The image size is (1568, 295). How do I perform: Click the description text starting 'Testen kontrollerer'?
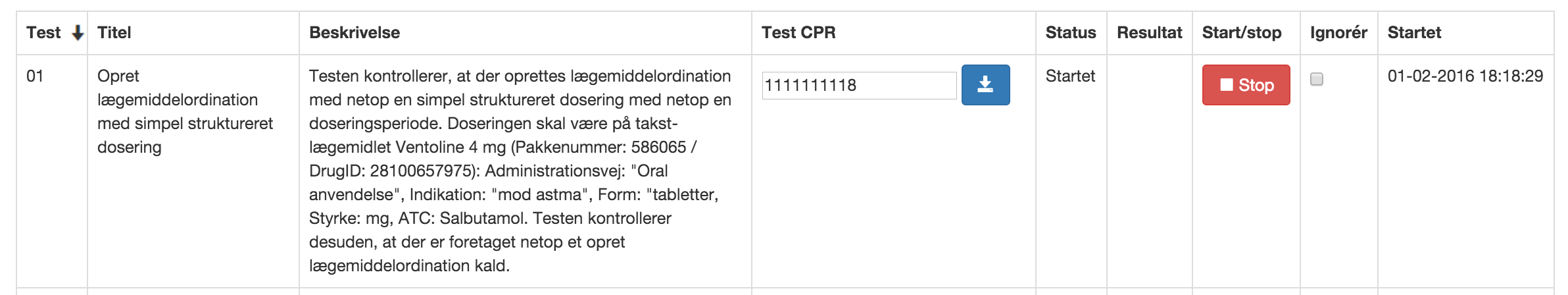tap(520, 171)
